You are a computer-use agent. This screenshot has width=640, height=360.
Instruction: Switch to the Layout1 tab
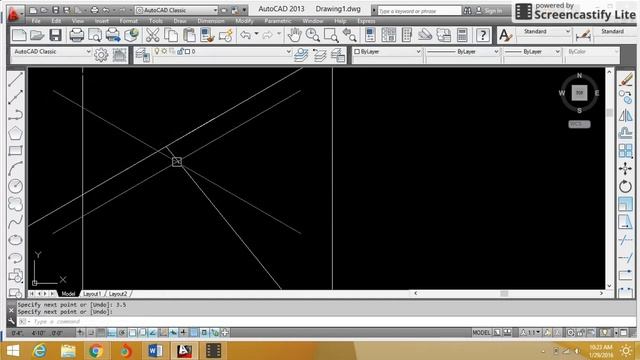coord(92,294)
